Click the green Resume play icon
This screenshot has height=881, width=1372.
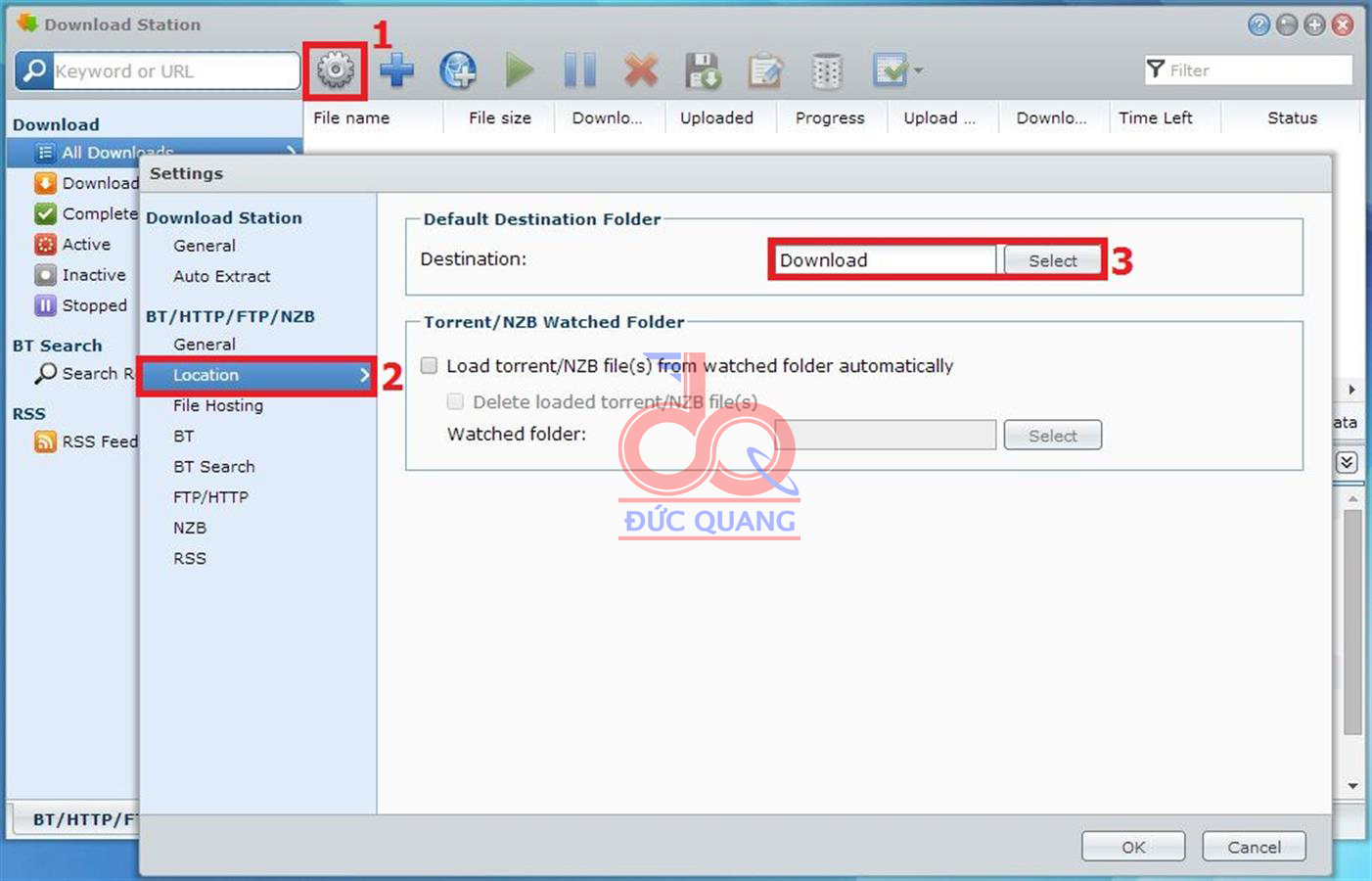520,70
